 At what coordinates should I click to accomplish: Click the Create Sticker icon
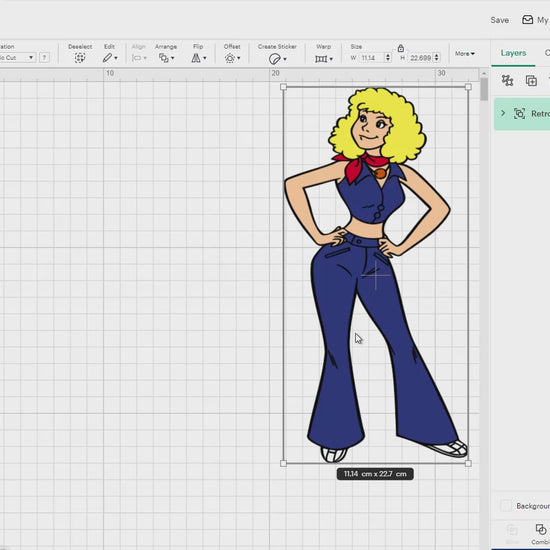[275, 59]
